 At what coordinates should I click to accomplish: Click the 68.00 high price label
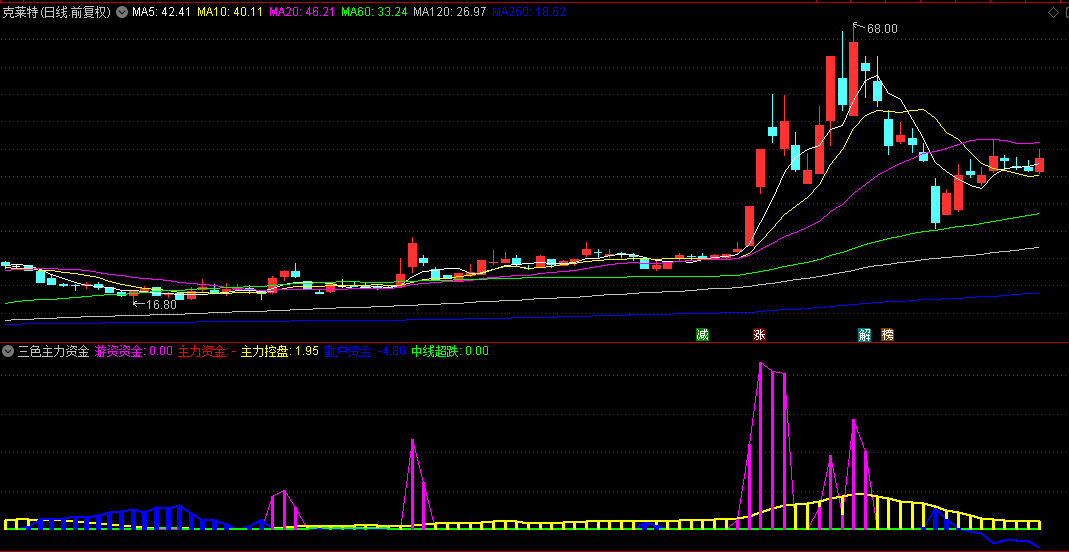(x=882, y=29)
